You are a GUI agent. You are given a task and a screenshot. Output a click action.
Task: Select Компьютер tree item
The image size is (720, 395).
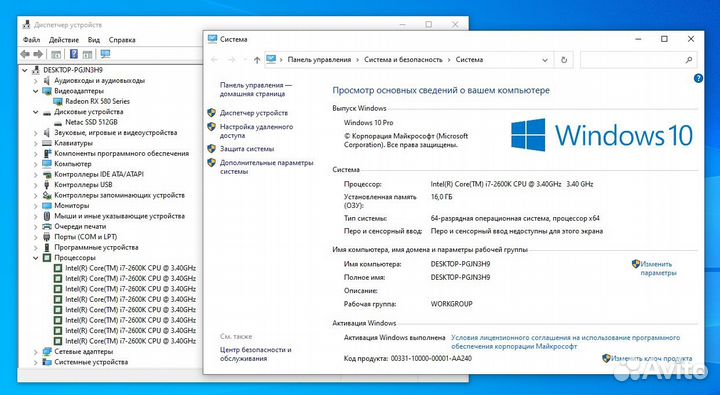[x=73, y=164]
